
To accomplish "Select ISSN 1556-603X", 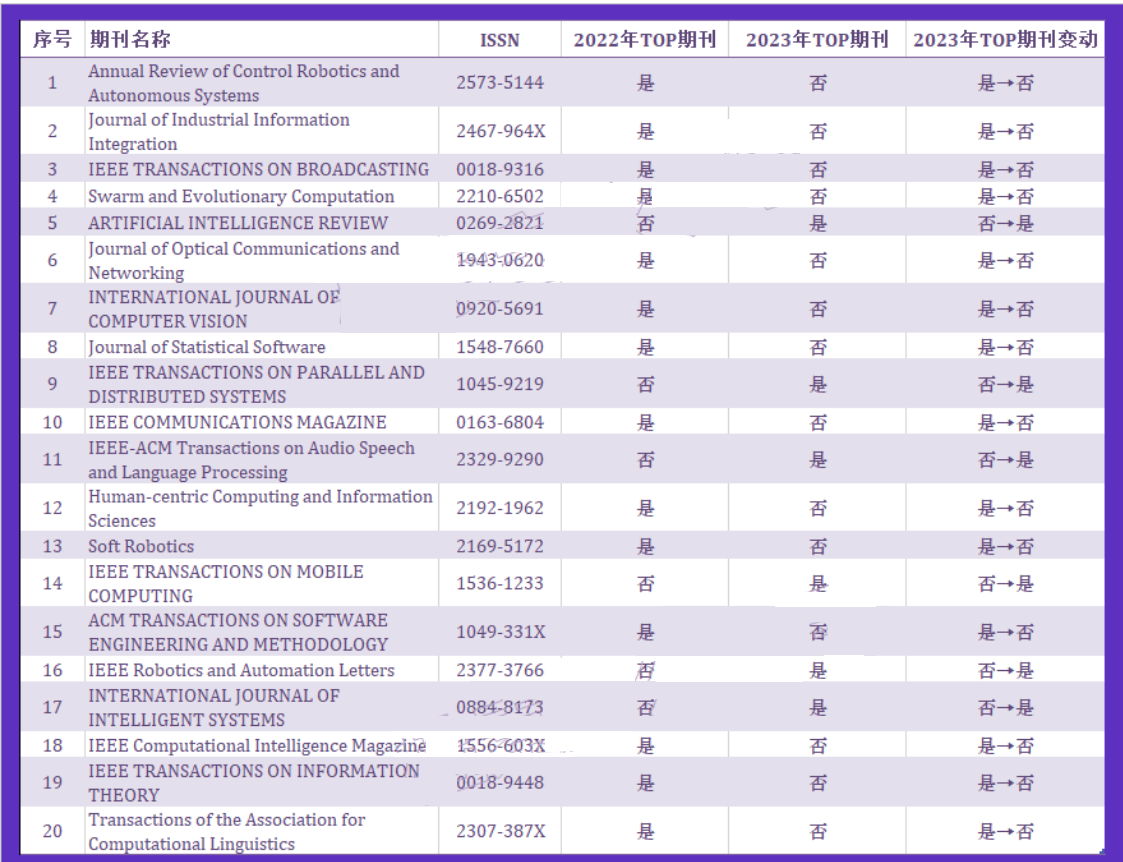I will point(501,745).
